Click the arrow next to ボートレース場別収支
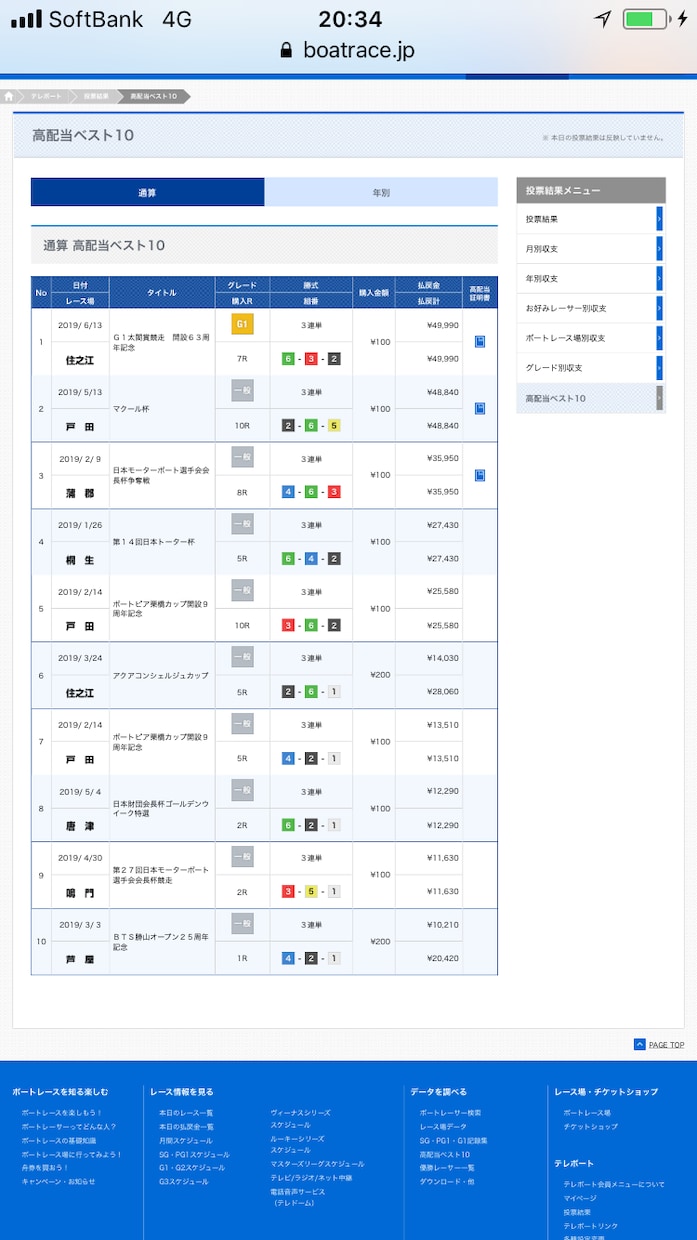 [x=659, y=338]
